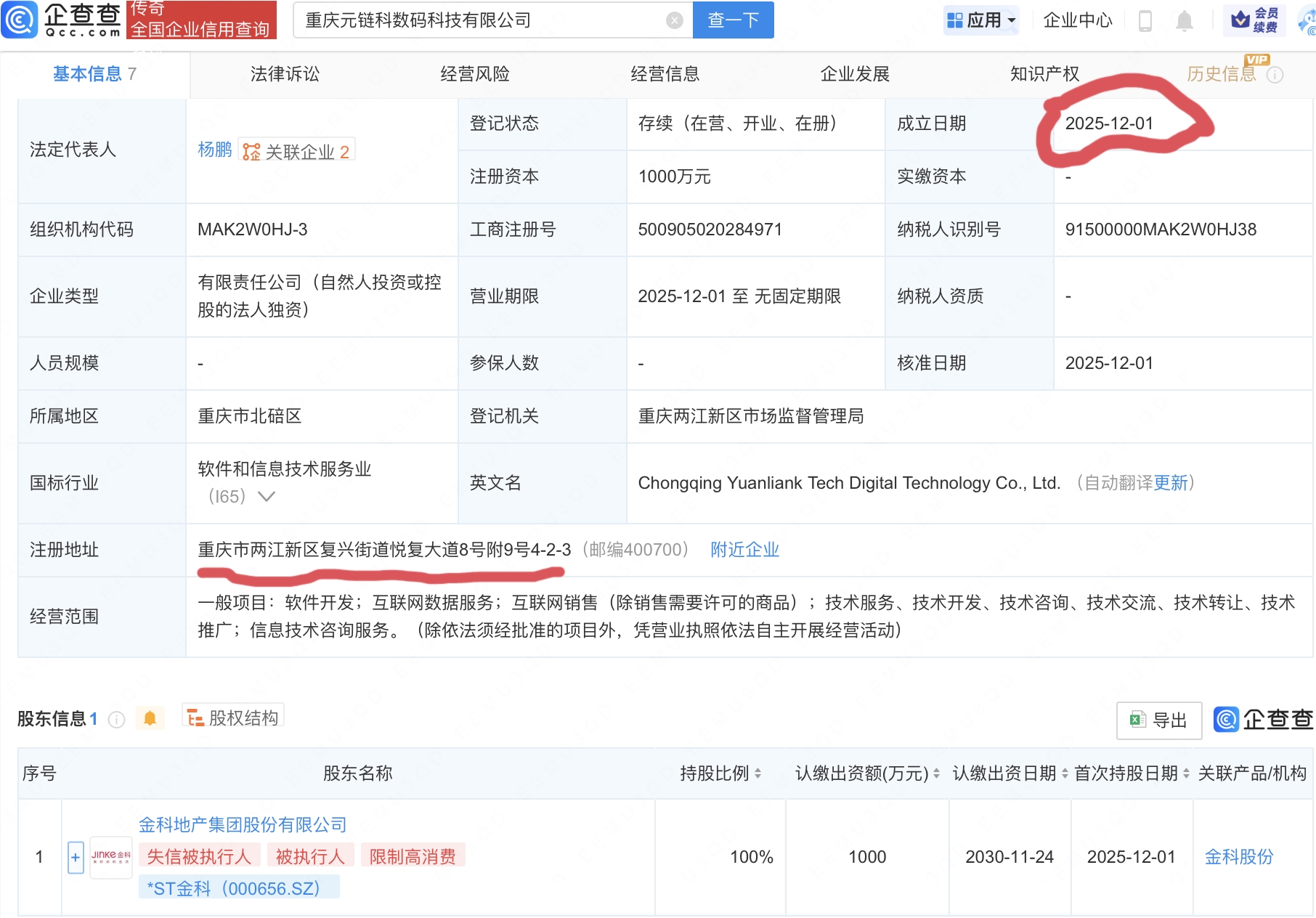Sort by 首次持股日期 column
Viewport: 1316px width, 918px height.
1187,773
